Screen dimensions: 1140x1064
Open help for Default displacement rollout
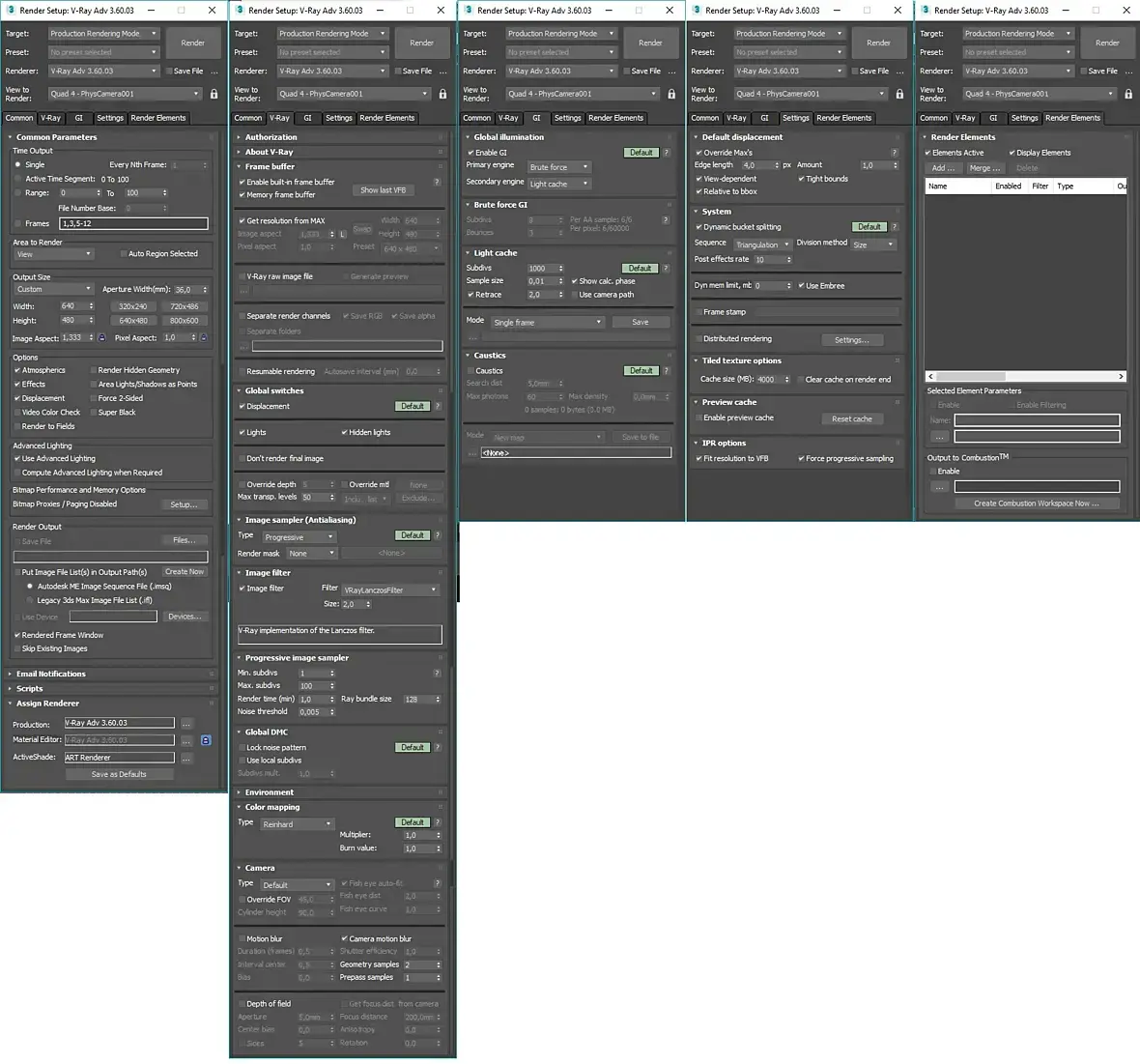pyautogui.click(x=895, y=153)
